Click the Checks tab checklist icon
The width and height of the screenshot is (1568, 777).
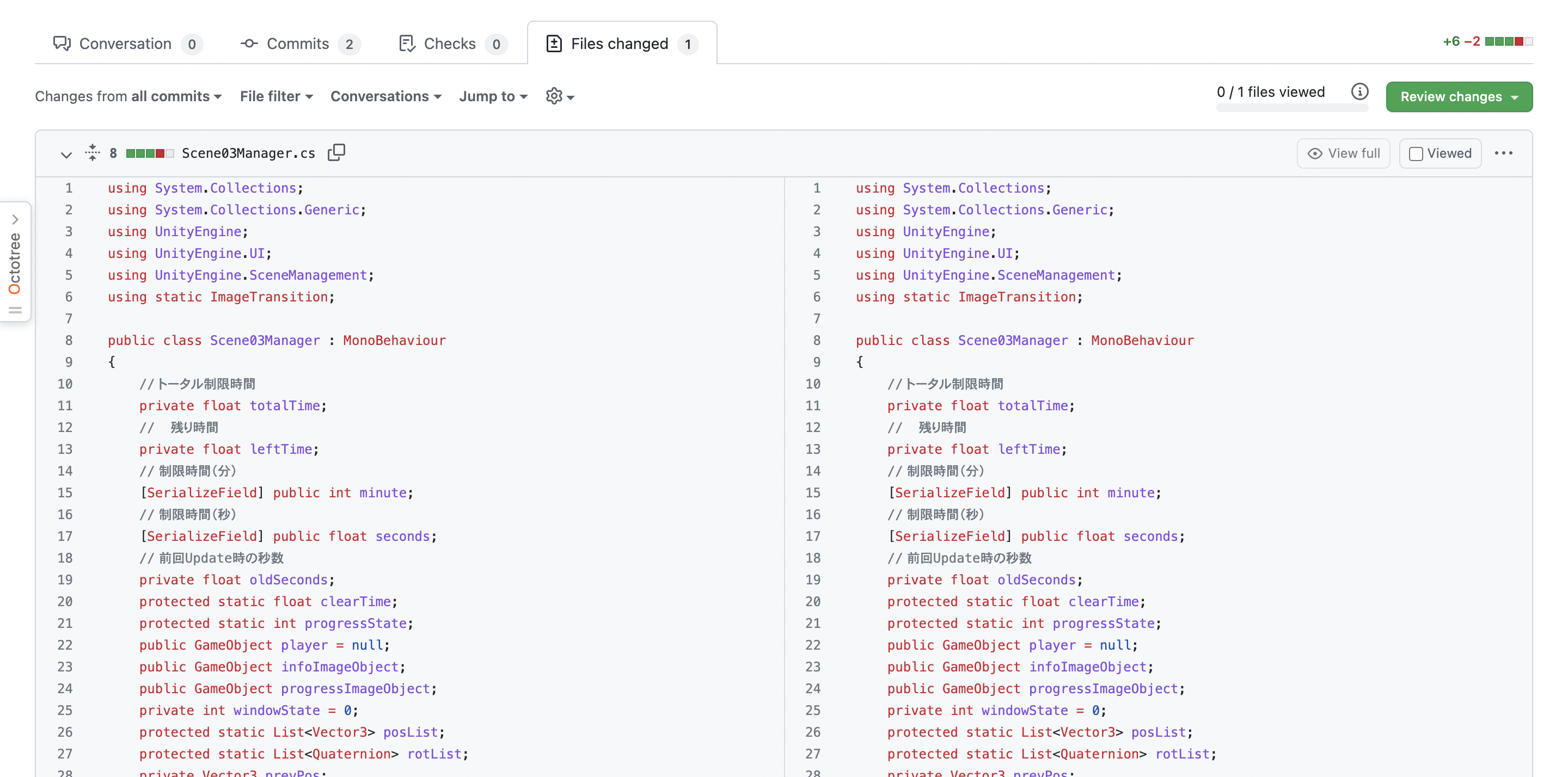pyautogui.click(x=407, y=43)
